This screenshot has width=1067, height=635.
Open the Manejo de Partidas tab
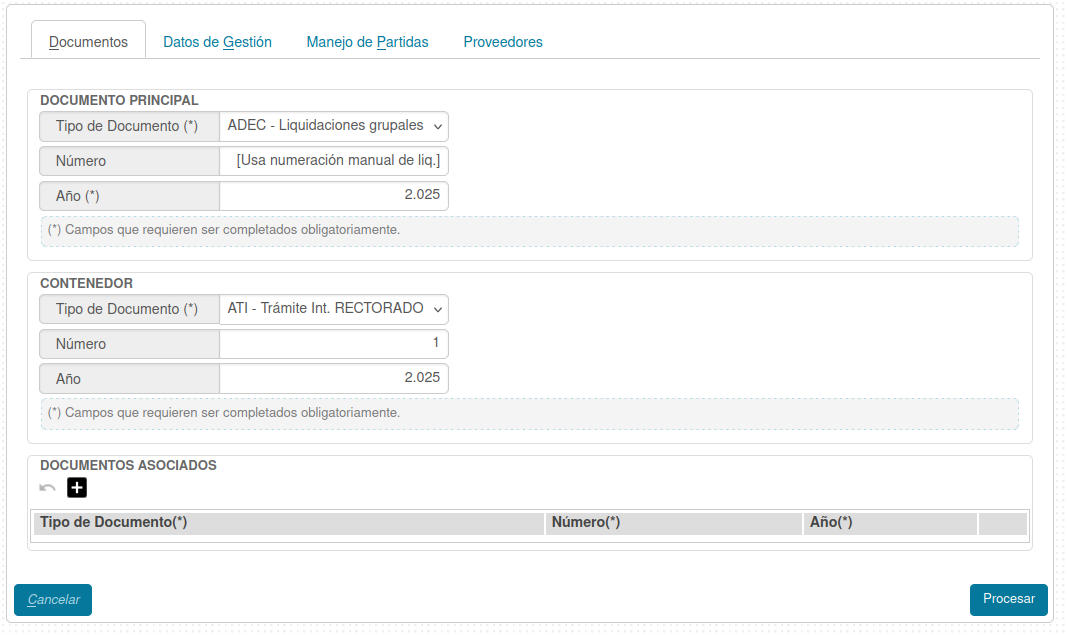click(x=367, y=42)
